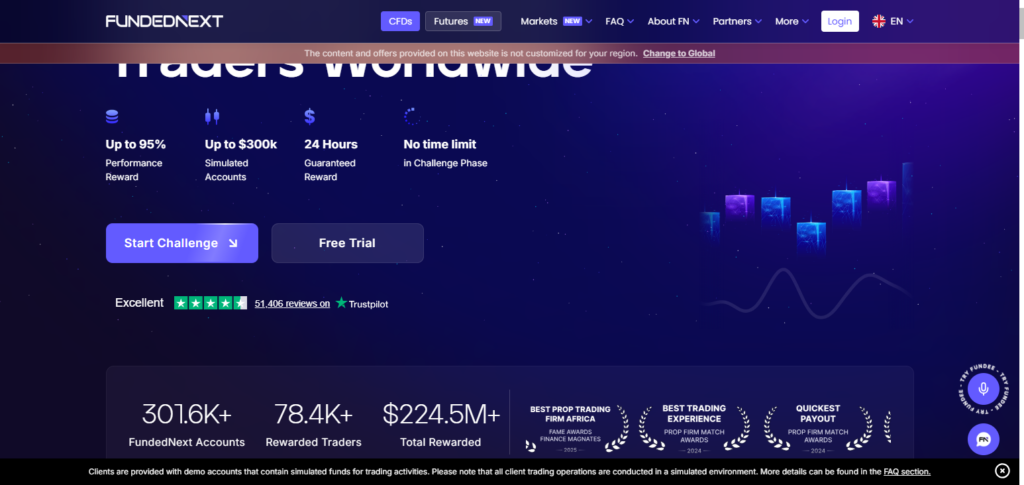Click the Best Trading Experience award
The width and height of the screenshot is (1024, 485).
[694, 429]
